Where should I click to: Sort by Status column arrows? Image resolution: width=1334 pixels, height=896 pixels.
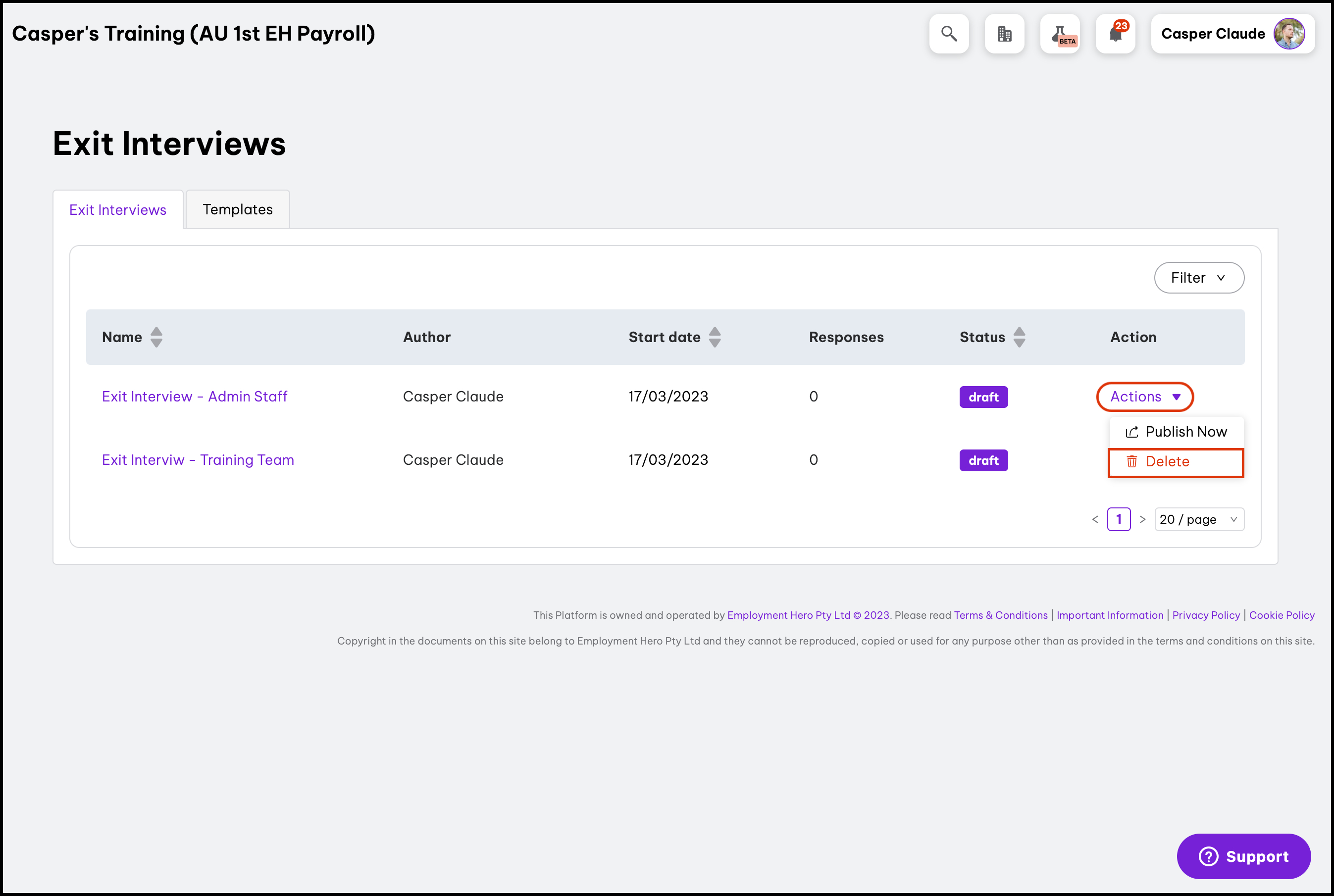coord(1019,337)
